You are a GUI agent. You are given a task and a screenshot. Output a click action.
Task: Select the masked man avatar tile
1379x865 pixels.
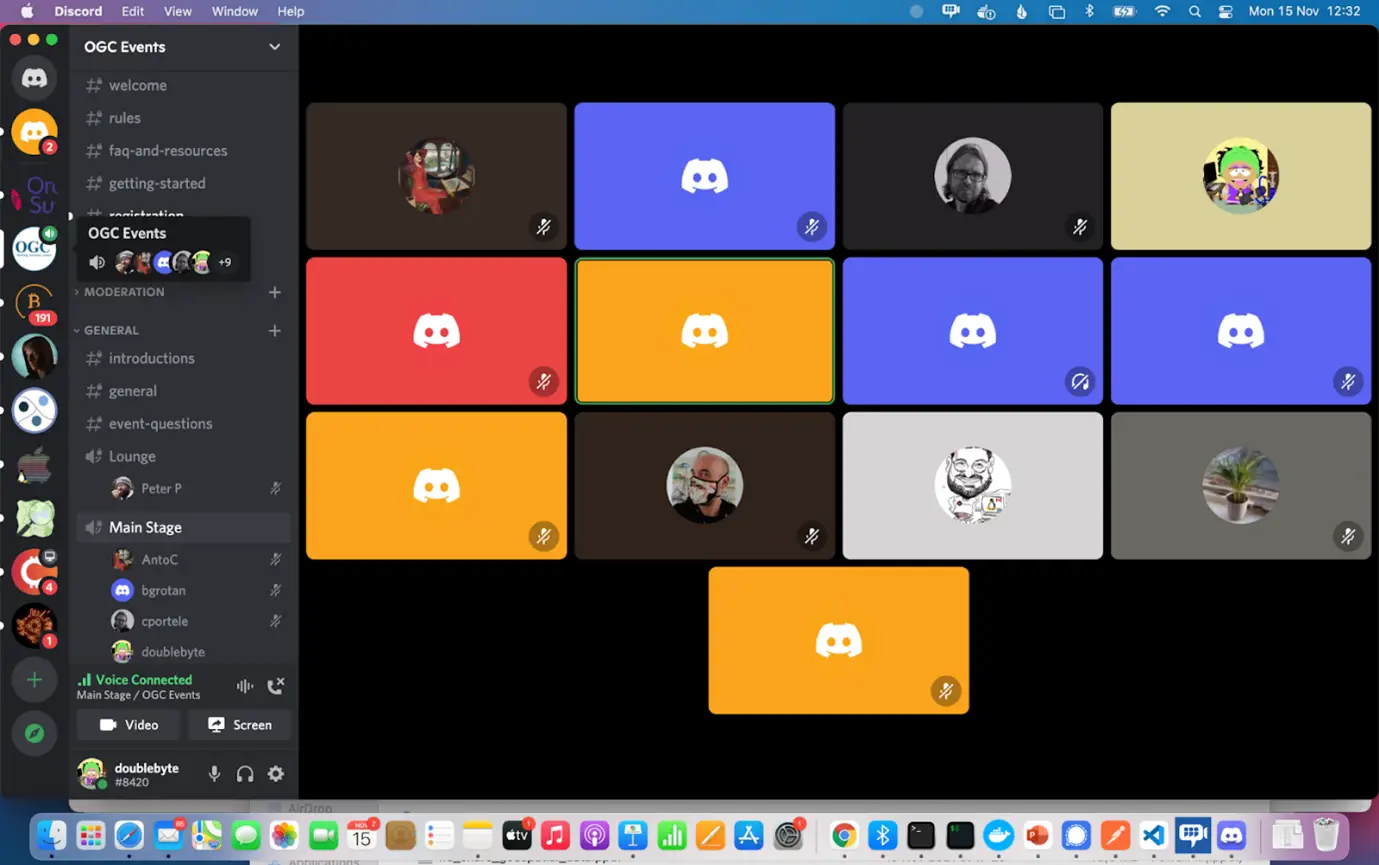point(704,486)
